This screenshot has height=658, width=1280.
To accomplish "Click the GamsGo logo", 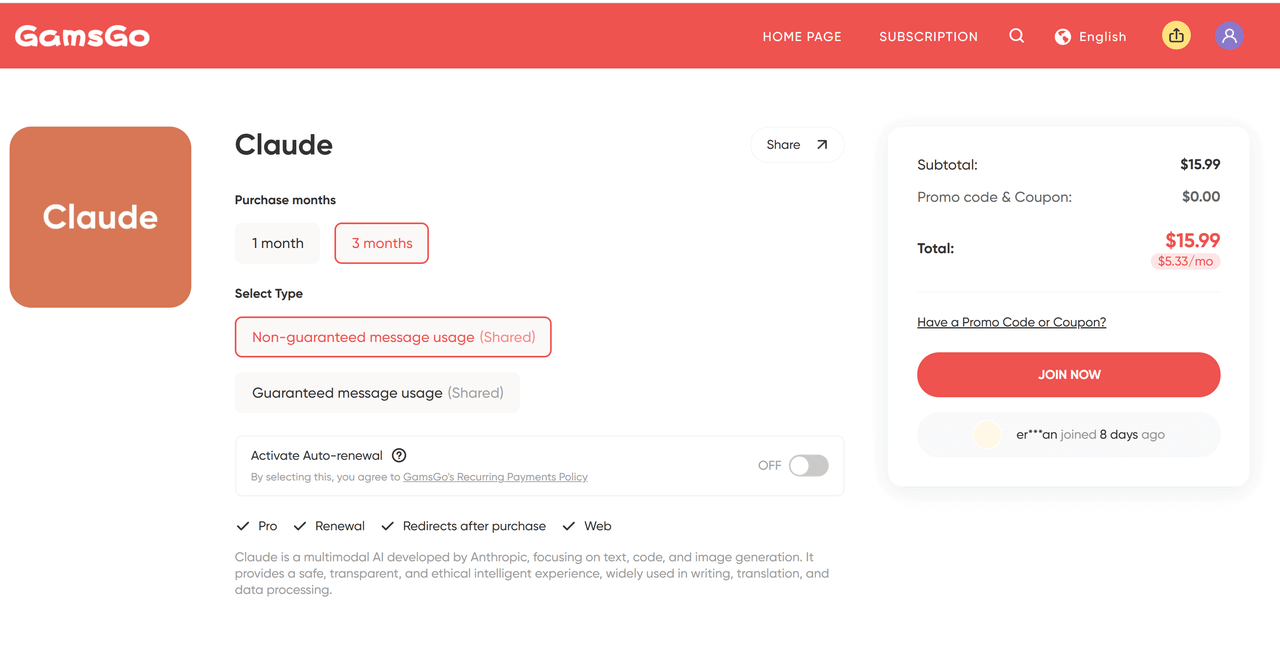I will point(82,36).
